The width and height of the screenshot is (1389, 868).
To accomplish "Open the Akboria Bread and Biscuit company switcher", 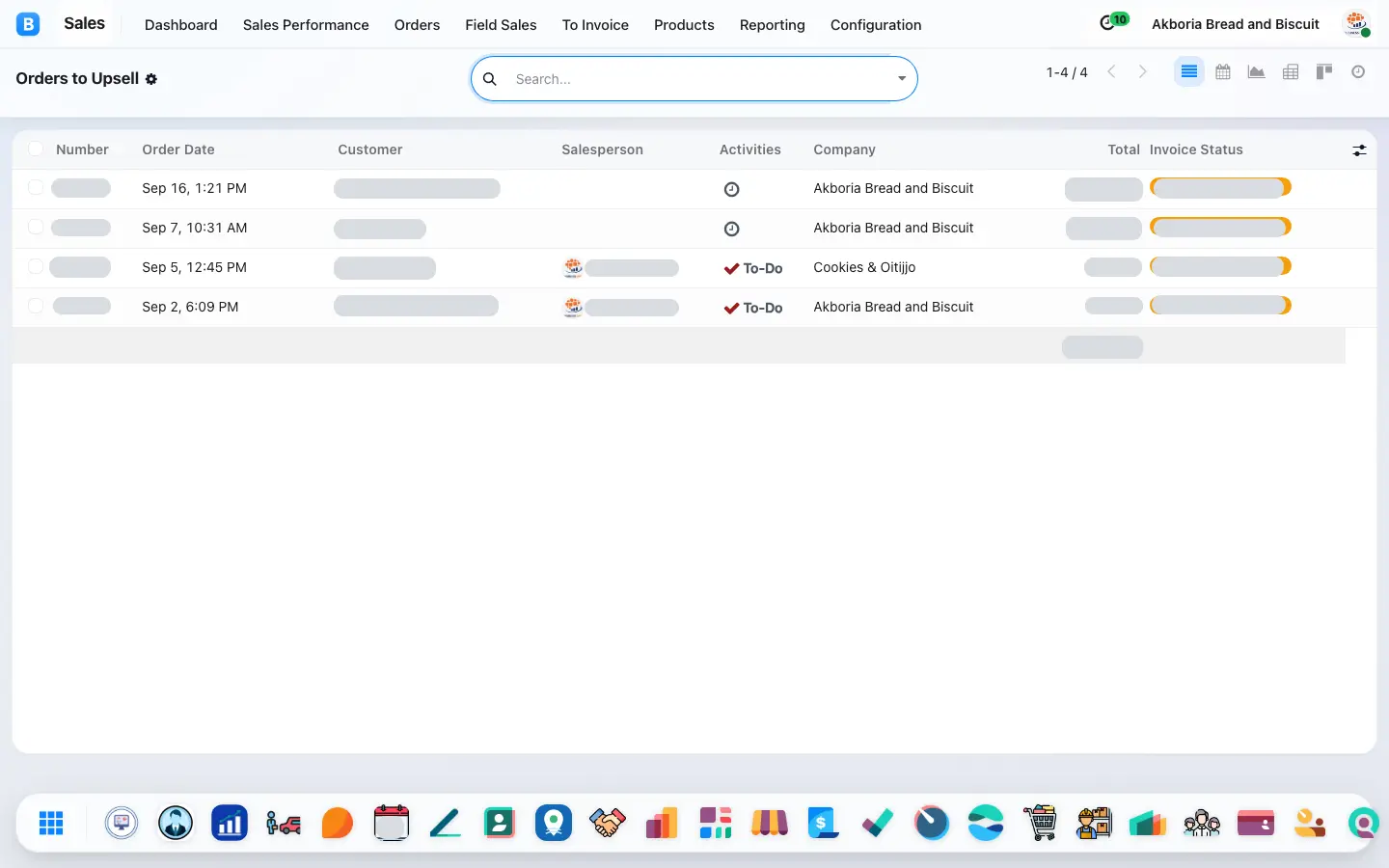I will tap(1236, 24).
